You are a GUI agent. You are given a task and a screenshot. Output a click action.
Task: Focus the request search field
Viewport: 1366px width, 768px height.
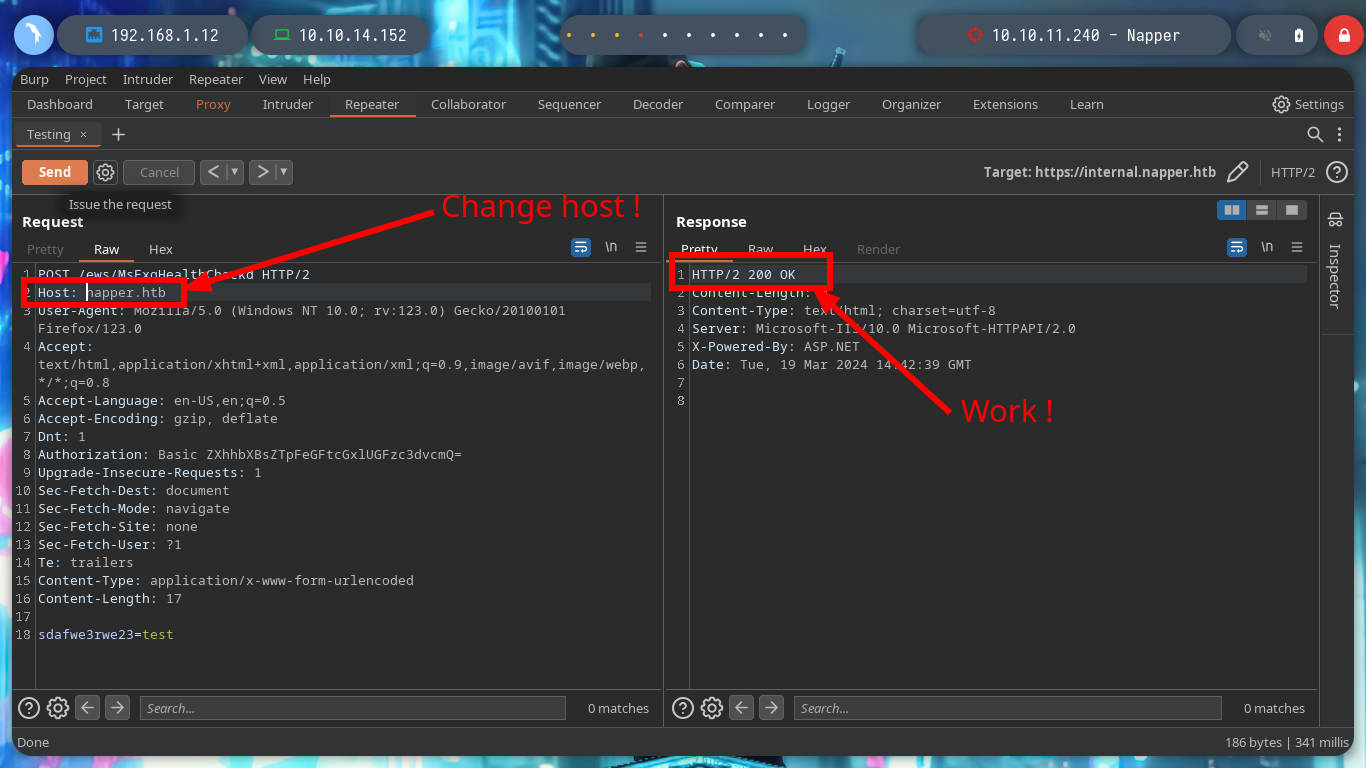353,708
